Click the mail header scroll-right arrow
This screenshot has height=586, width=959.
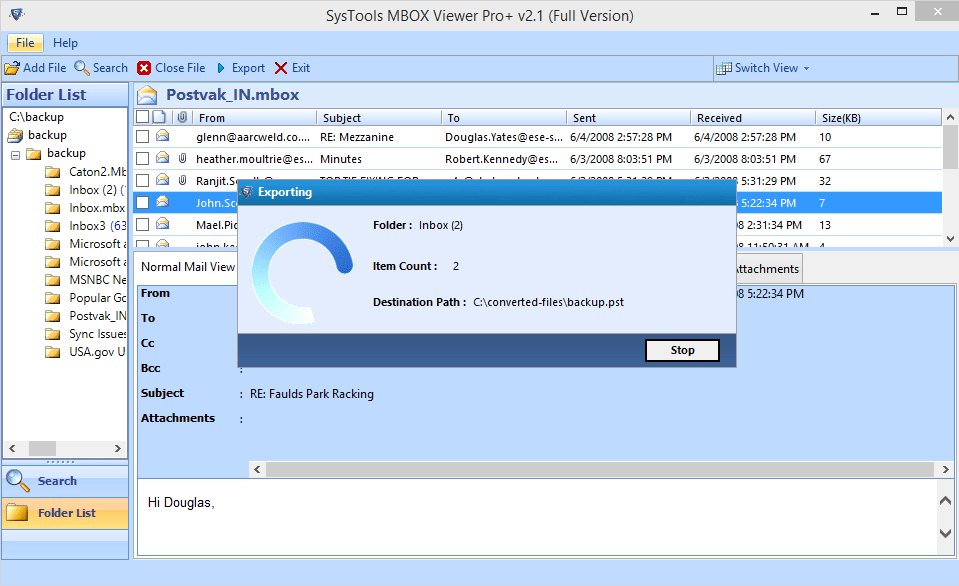946,469
